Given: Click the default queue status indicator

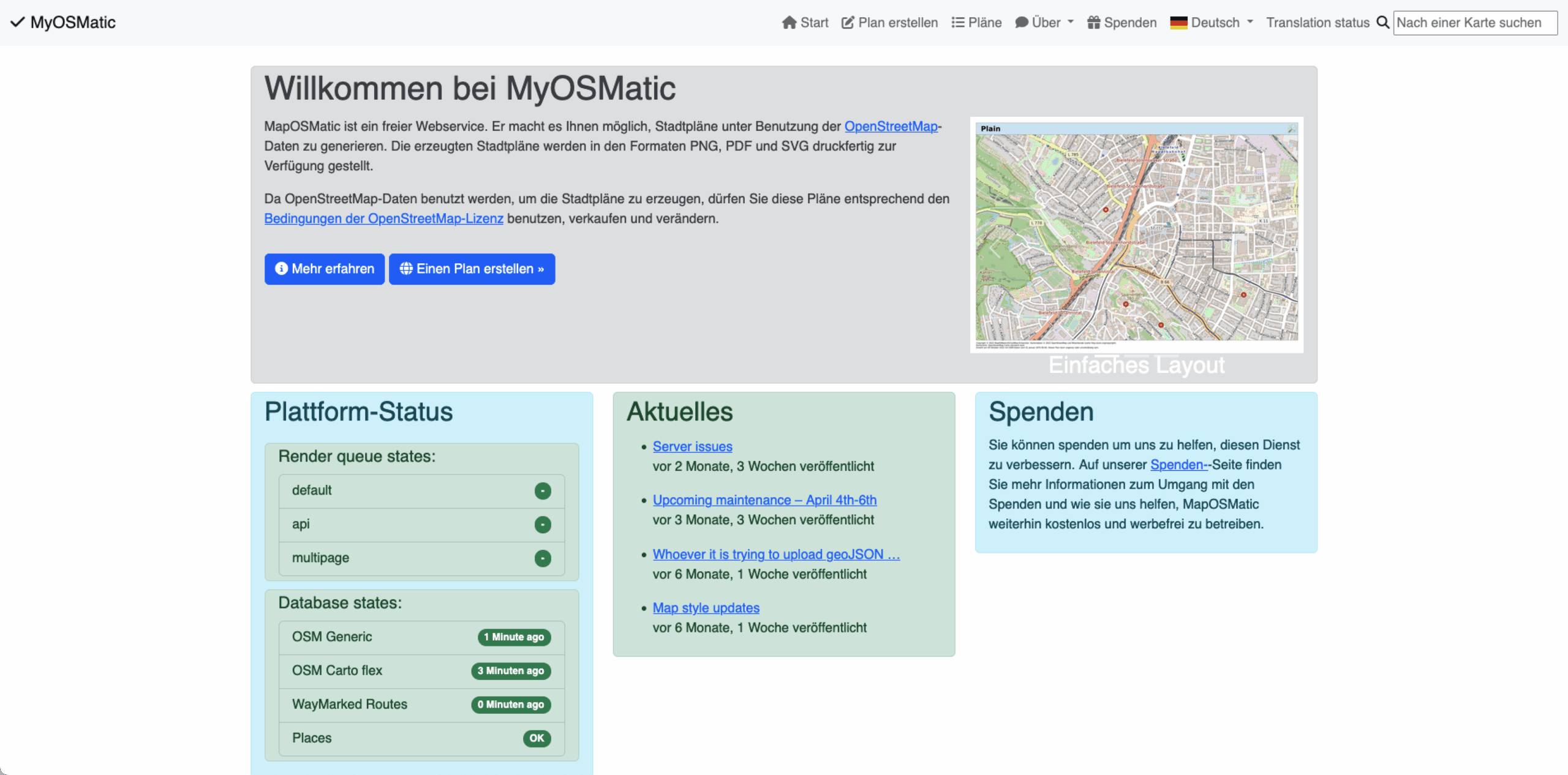Looking at the screenshot, I should point(542,491).
